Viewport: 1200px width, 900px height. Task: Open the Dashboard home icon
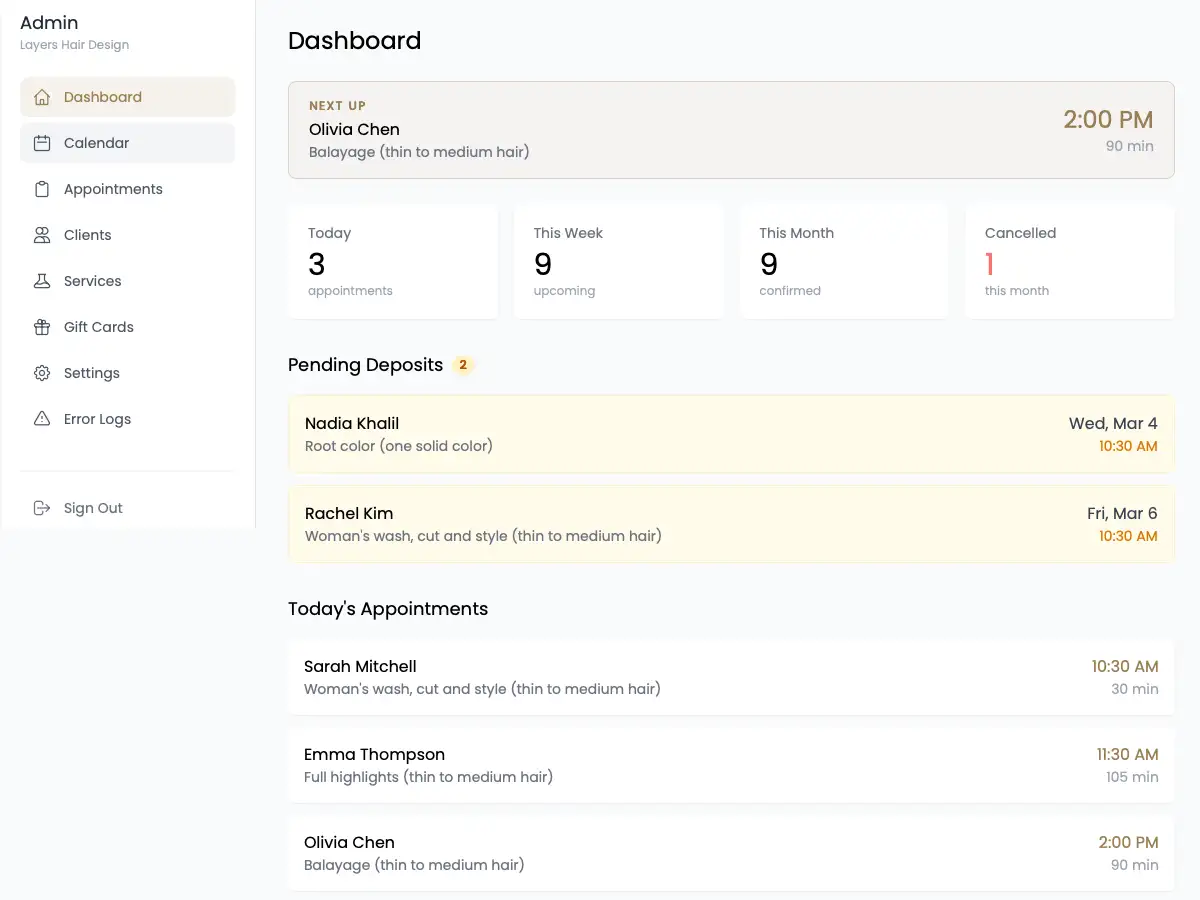point(41,96)
